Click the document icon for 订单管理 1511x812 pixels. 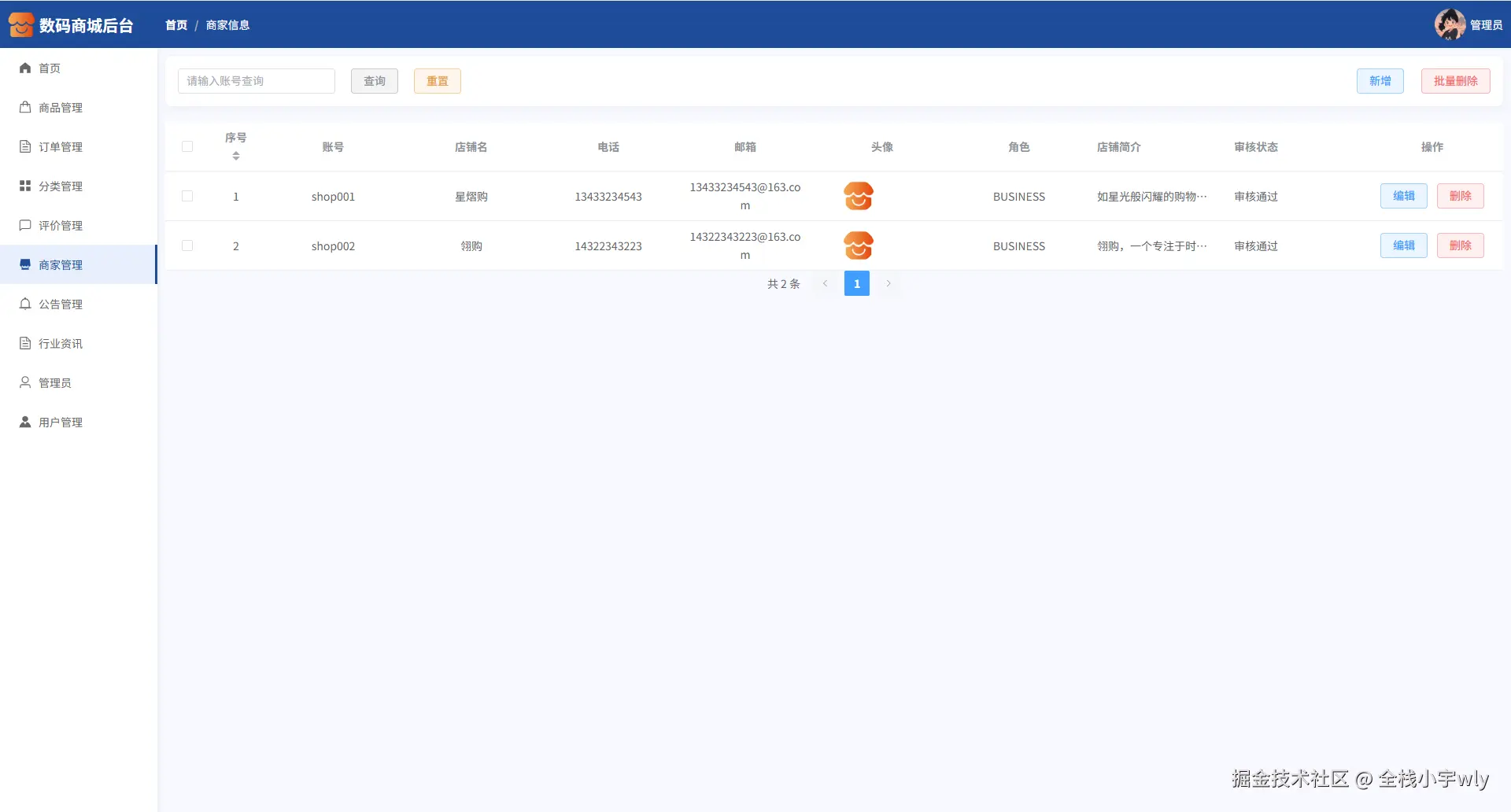point(25,147)
